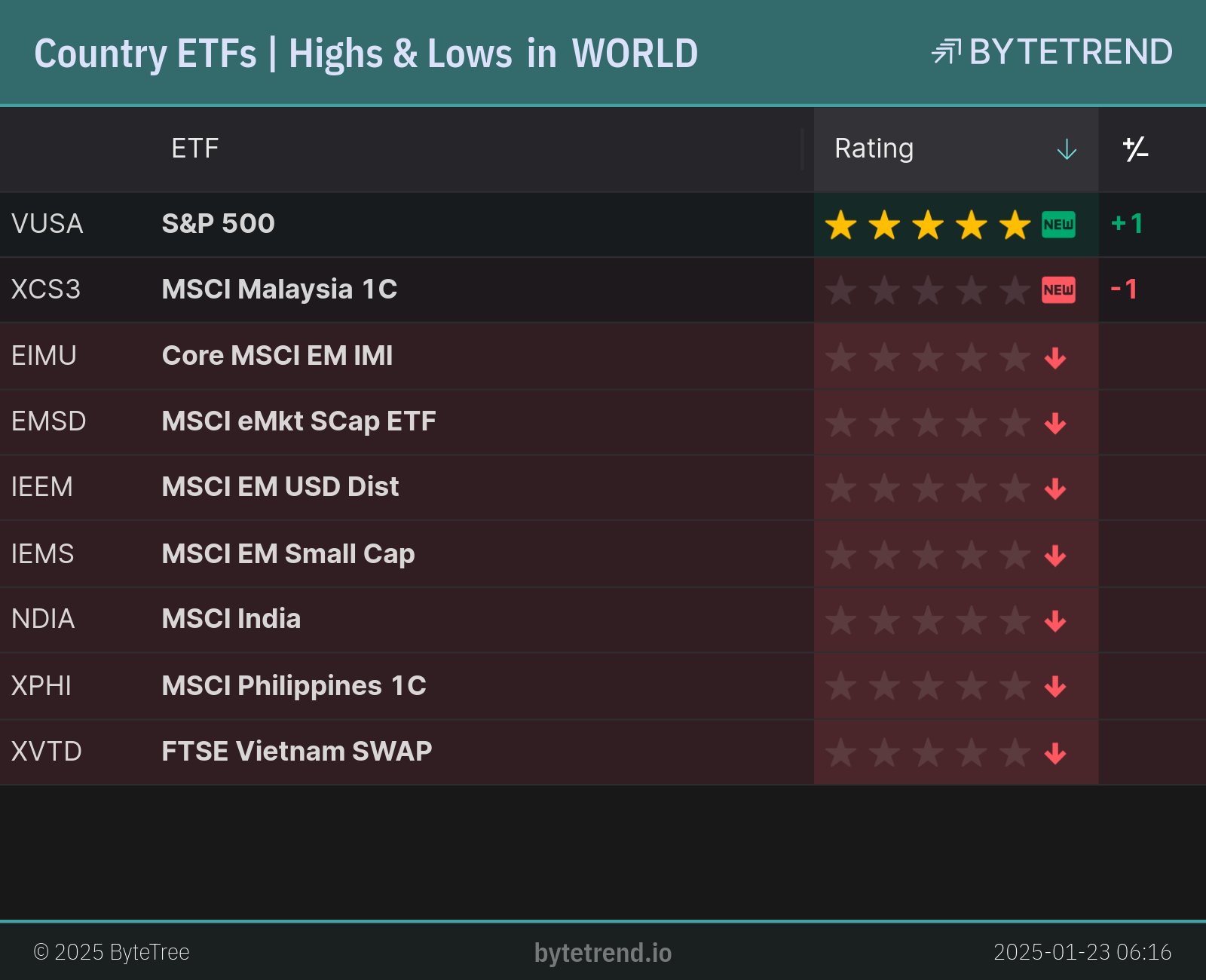Click the ETF column header
This screenshot has height=980, width=1206.
(194, 149)
